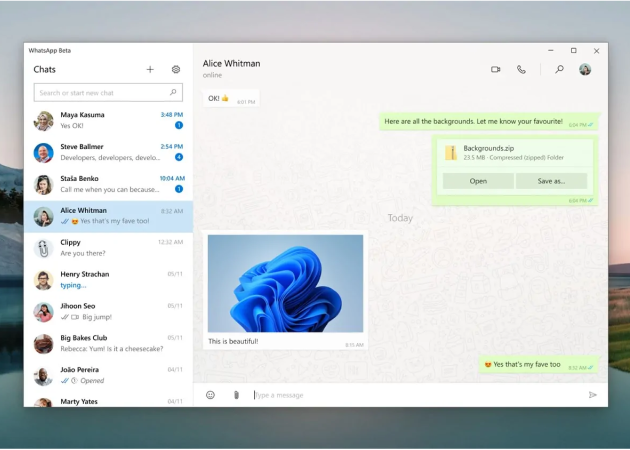Screen dimensions: 630x450
Task: Start a new chat with plus icon
Action: (x=150, y=70)
